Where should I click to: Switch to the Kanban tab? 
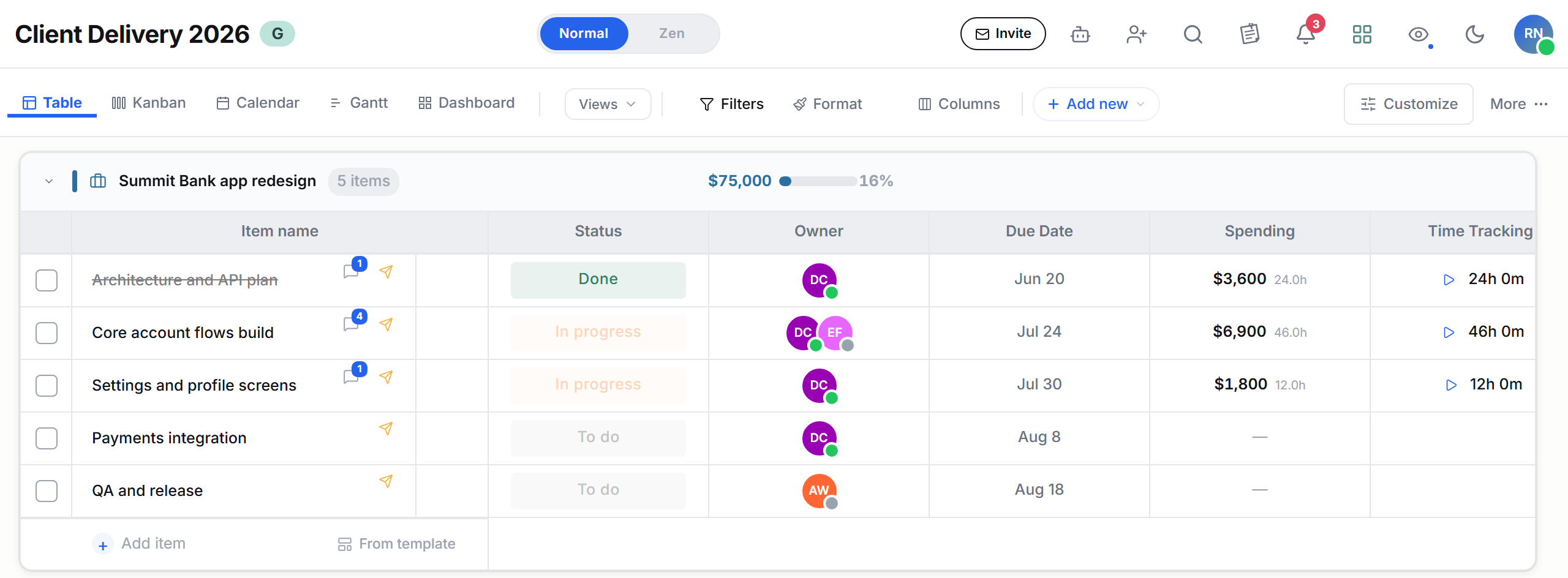click(x=149, y=103)
